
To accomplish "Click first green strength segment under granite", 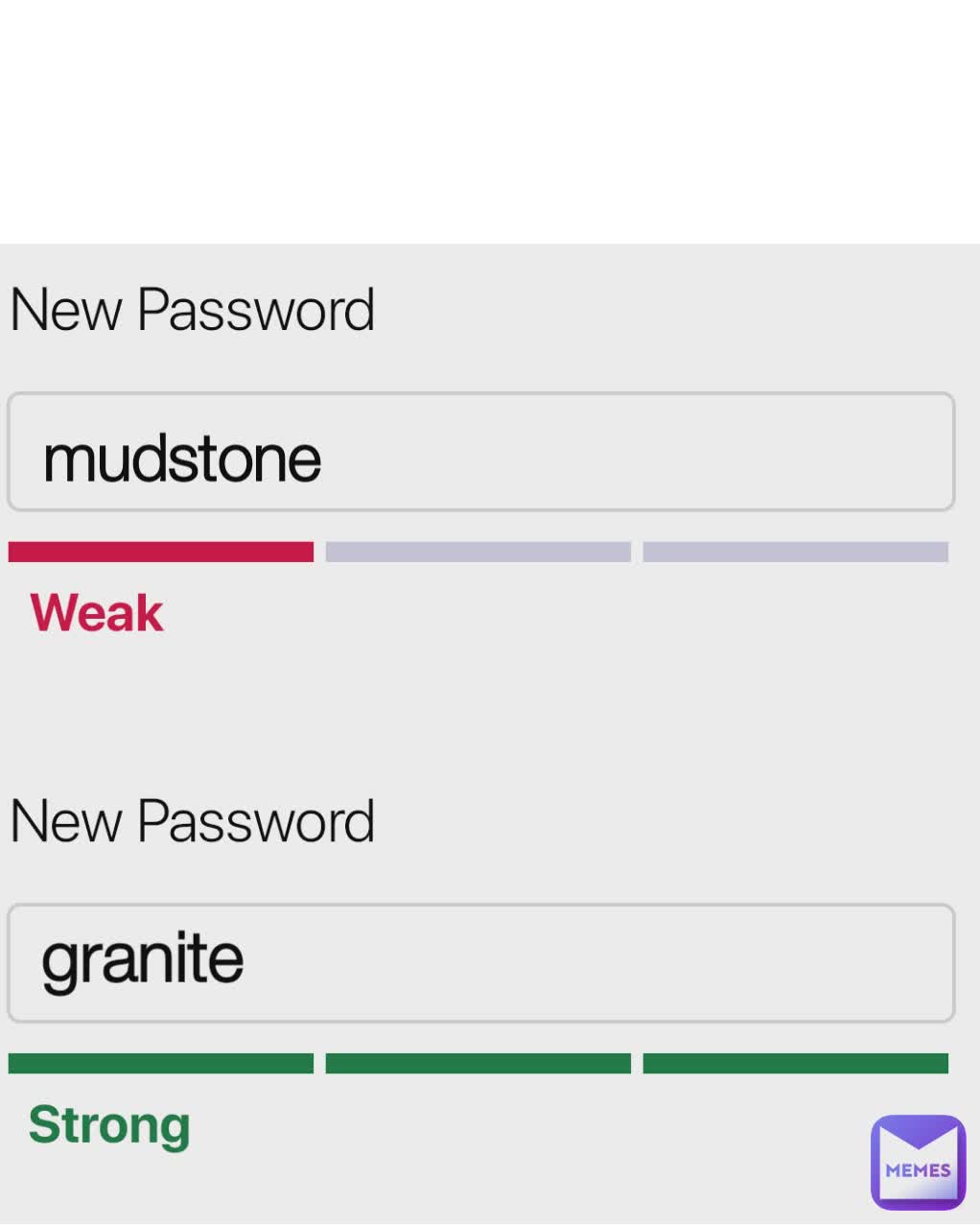I will (x=161, y=1063).
